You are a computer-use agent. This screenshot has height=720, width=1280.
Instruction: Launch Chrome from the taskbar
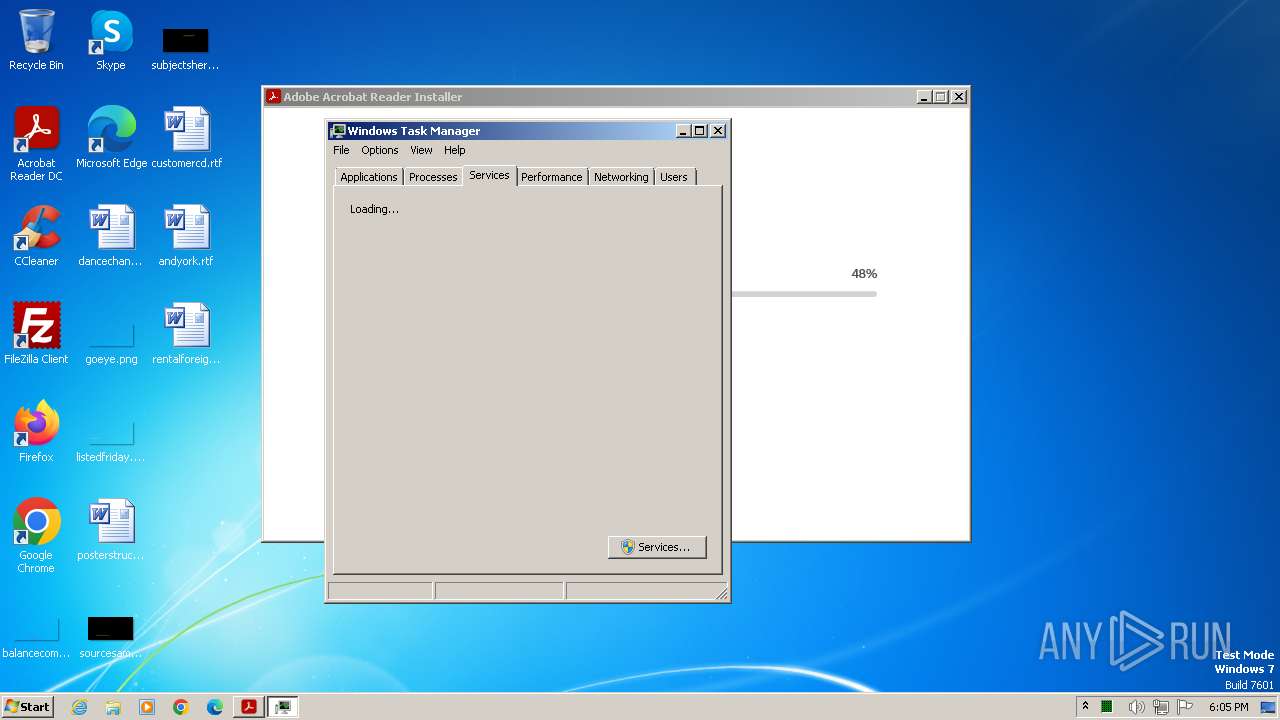(181, 707)
